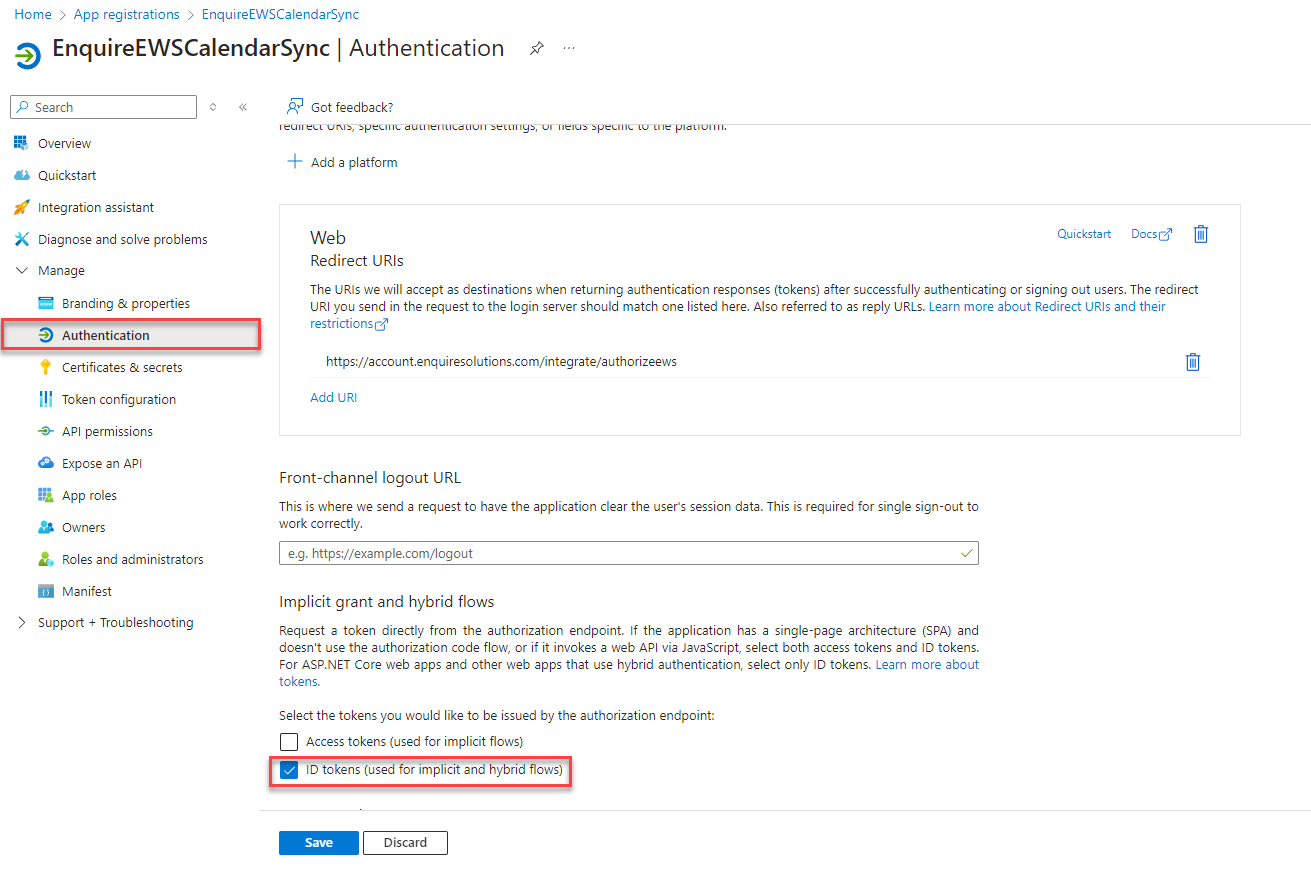Collapse the Manage section in sidebar
Image resolution: width=1311 pixels, height=872 pixels.
click(22, 270)
